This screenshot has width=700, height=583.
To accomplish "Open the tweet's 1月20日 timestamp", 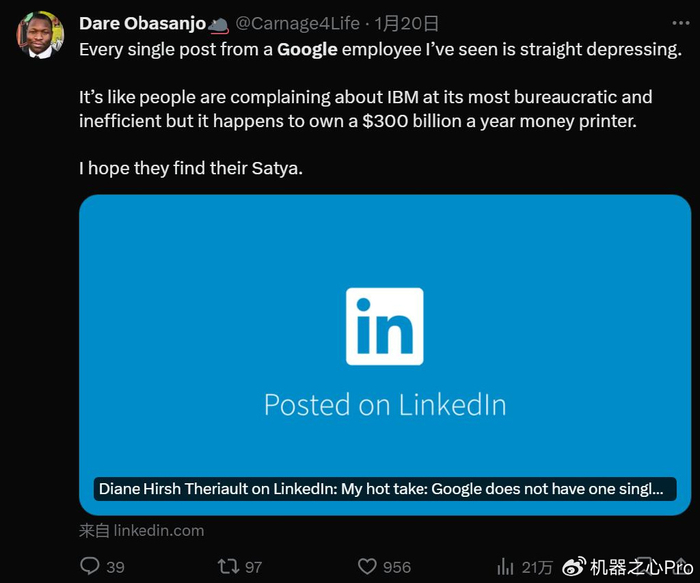I will coord(407,24).
